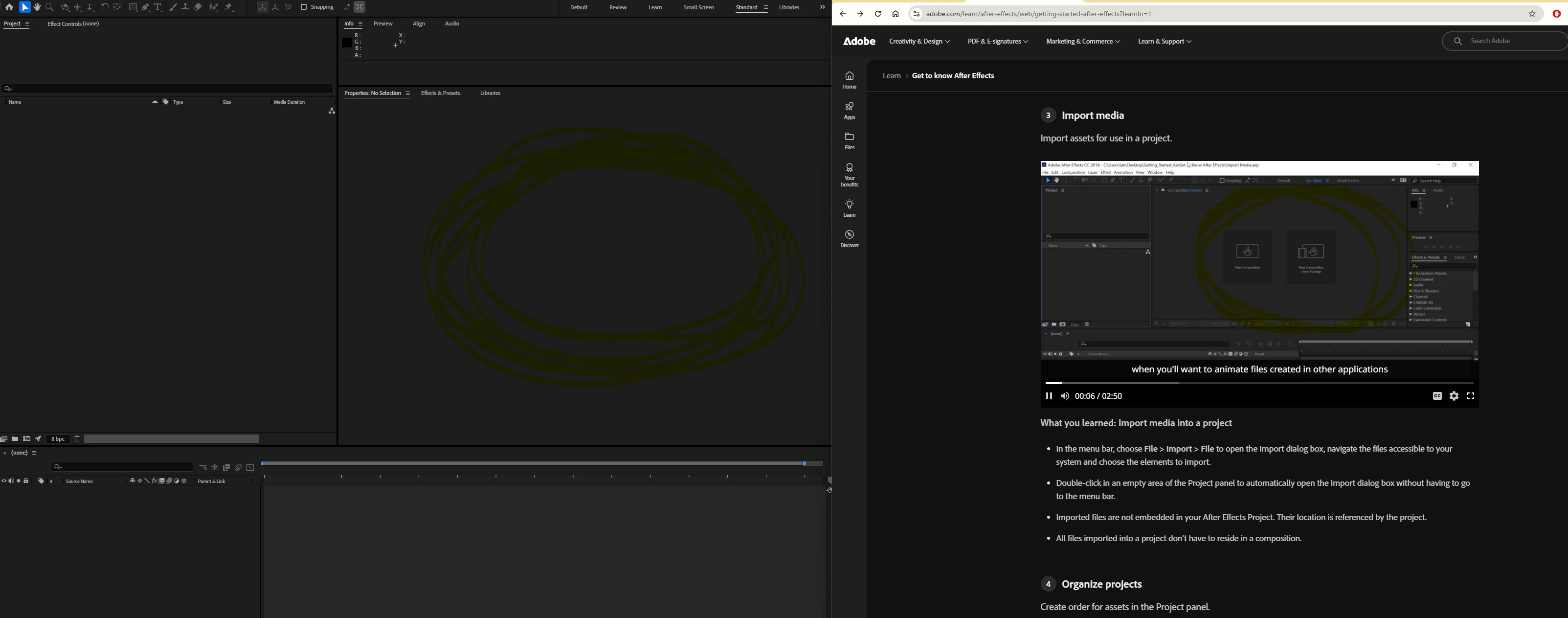
Task: Select the Type tool
Action: click(158, 7)
